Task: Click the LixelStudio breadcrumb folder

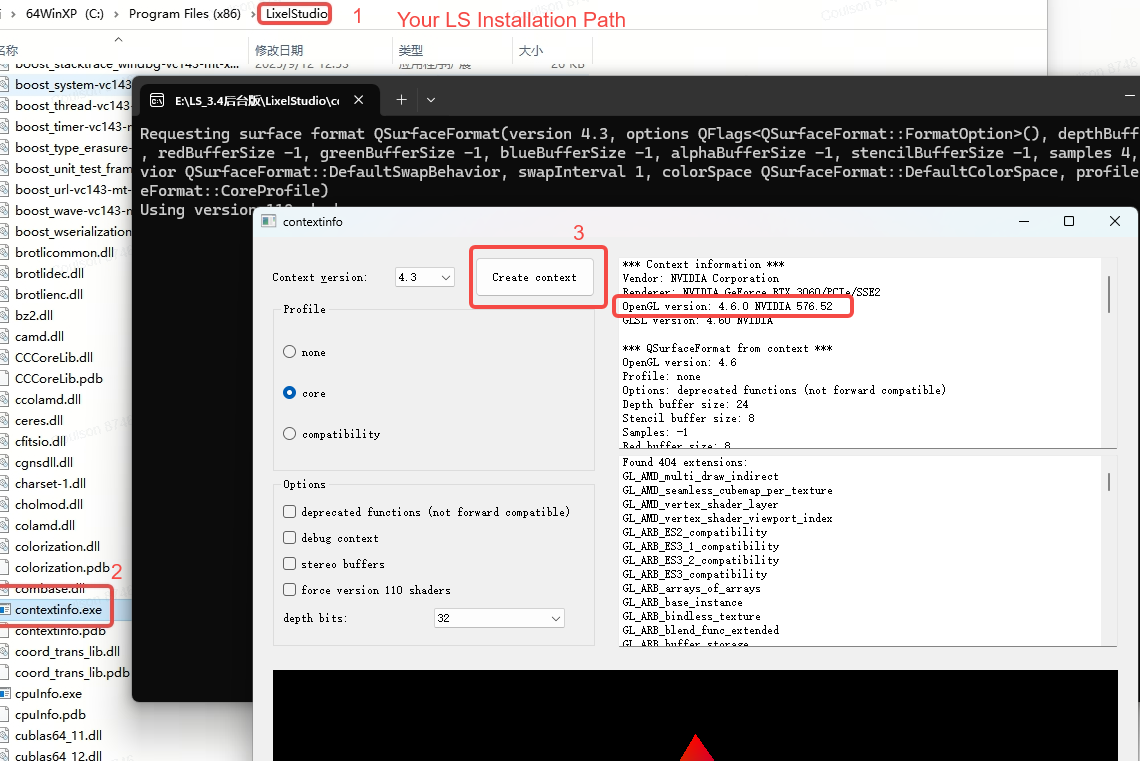Action: 296,14
